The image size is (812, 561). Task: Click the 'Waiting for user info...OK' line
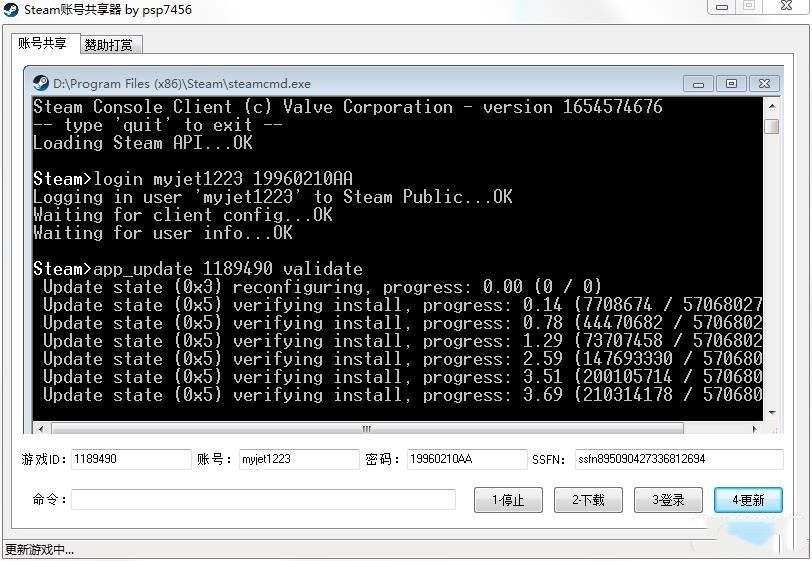click(163, 233)
